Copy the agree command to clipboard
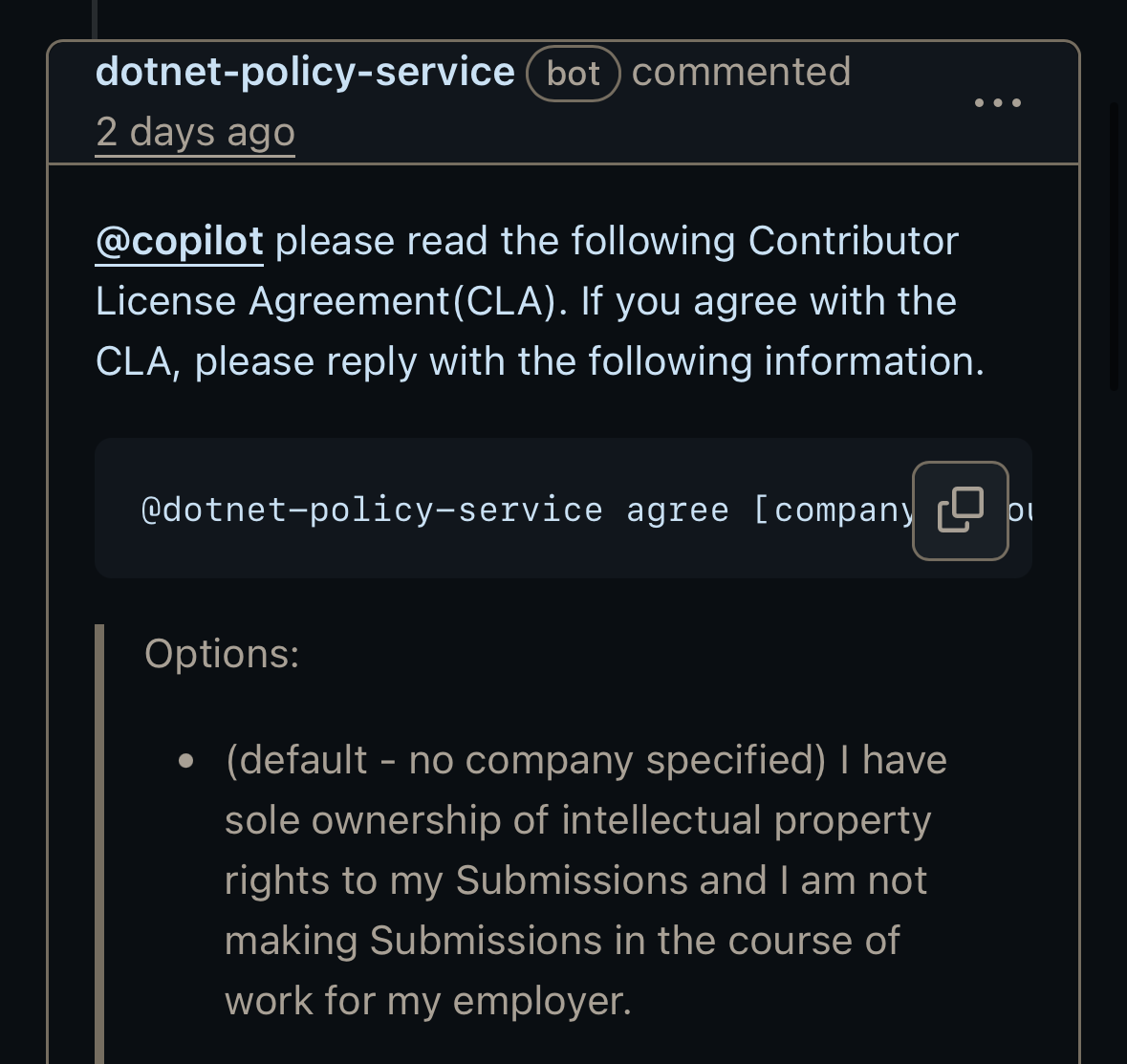Viewport: 1127px width, 1064px height. click(960, 510)
